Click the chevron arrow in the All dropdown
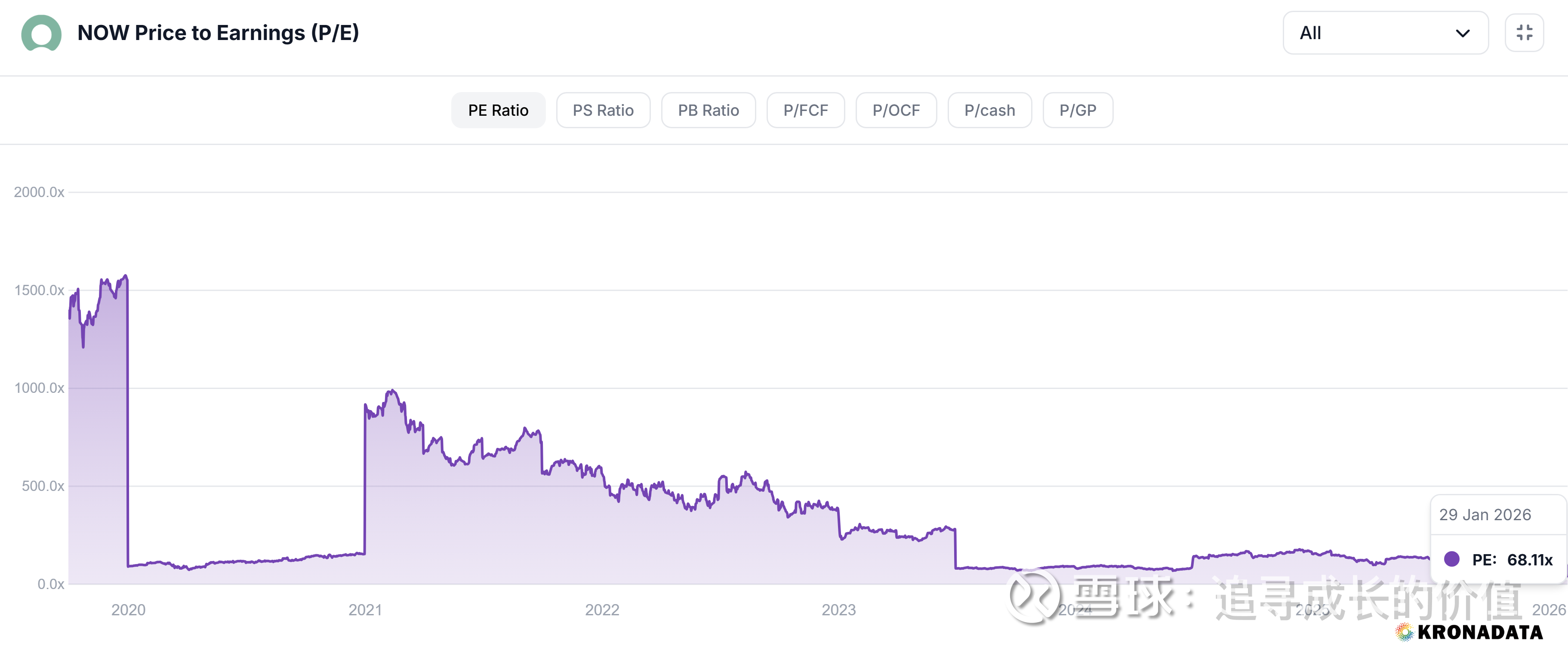This screenshot has width=1568, height=648. [x=1462, y=34]
